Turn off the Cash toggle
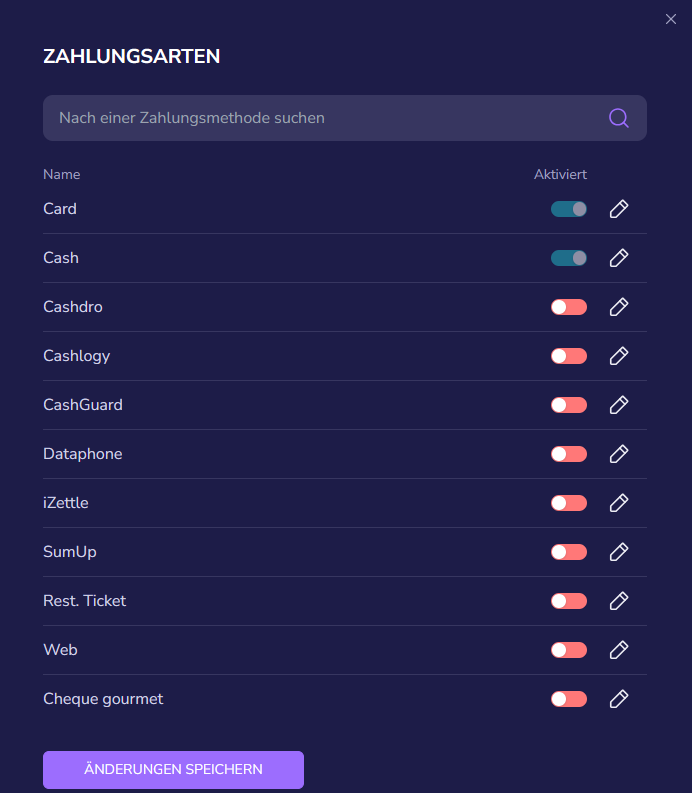Image resolution: width=692 pixels, height=793 pixels. pyautogui.click(x=569, y=258)
